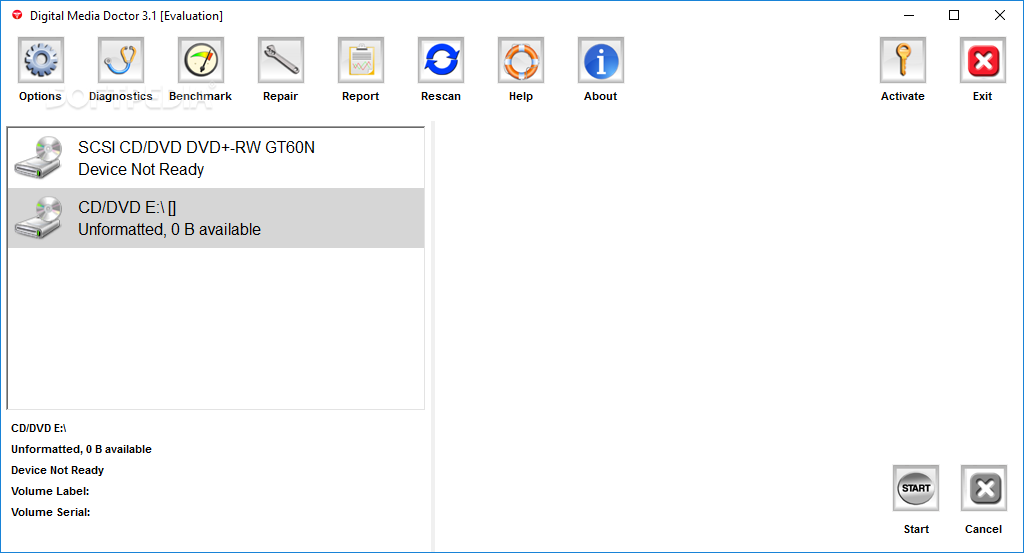1024x553 pixels.
Task: Open Help lifebuoy icon
Action: tap(520, 60)
